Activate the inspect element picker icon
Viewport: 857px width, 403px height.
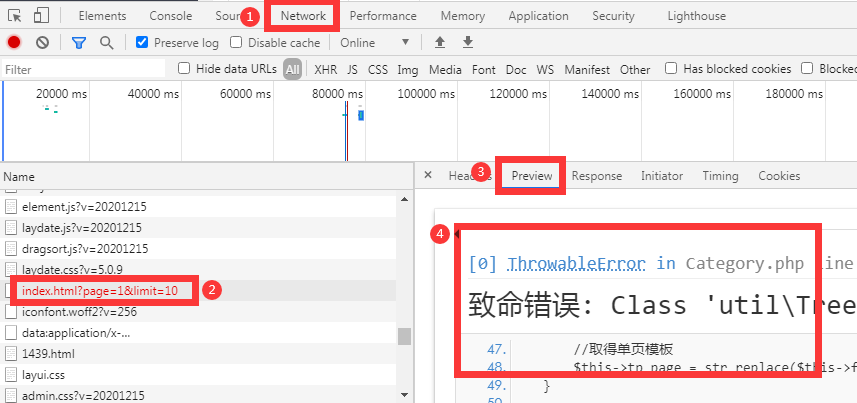15,16
